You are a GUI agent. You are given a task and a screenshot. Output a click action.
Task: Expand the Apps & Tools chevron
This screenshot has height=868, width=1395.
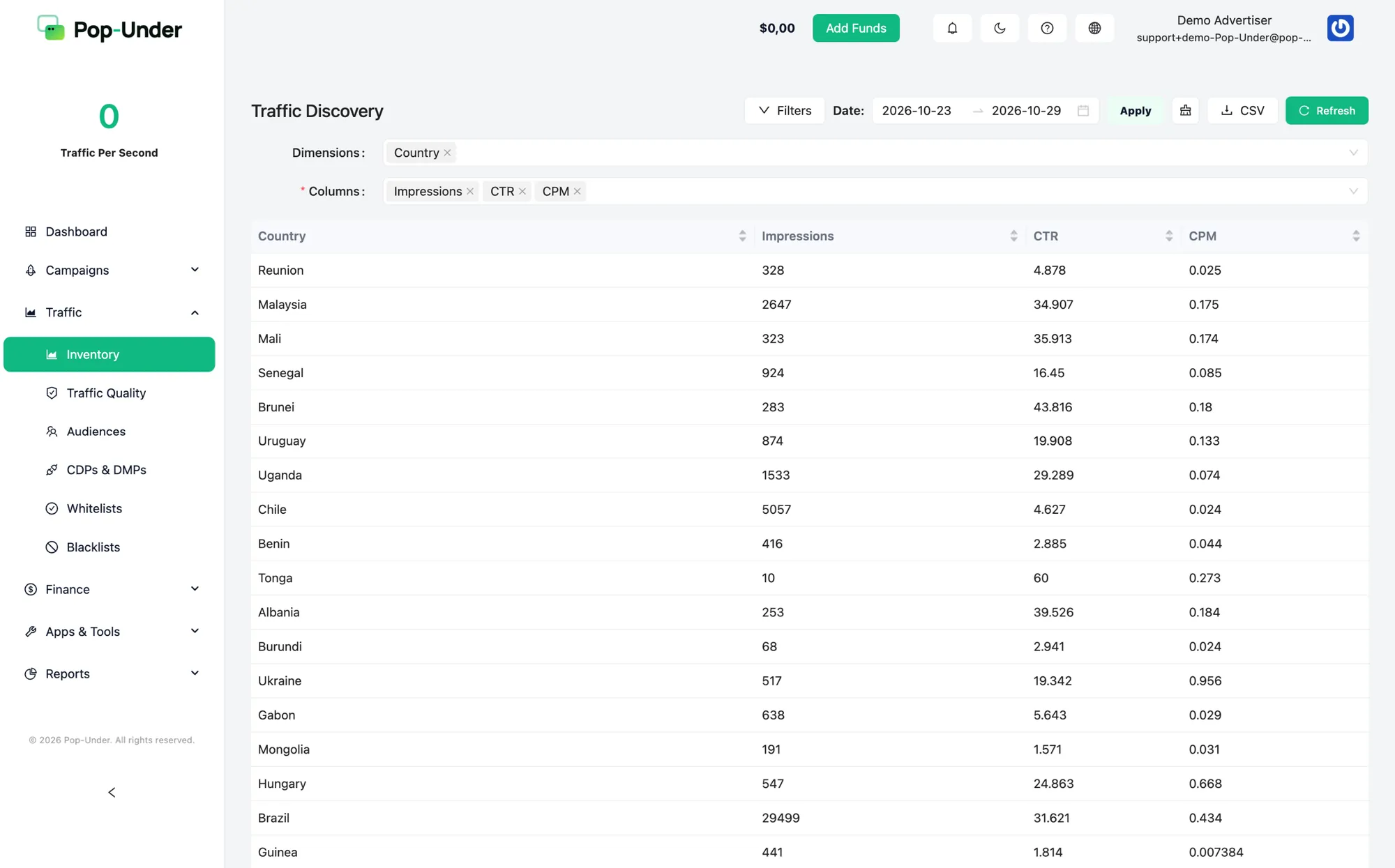(x=195, y=632)
